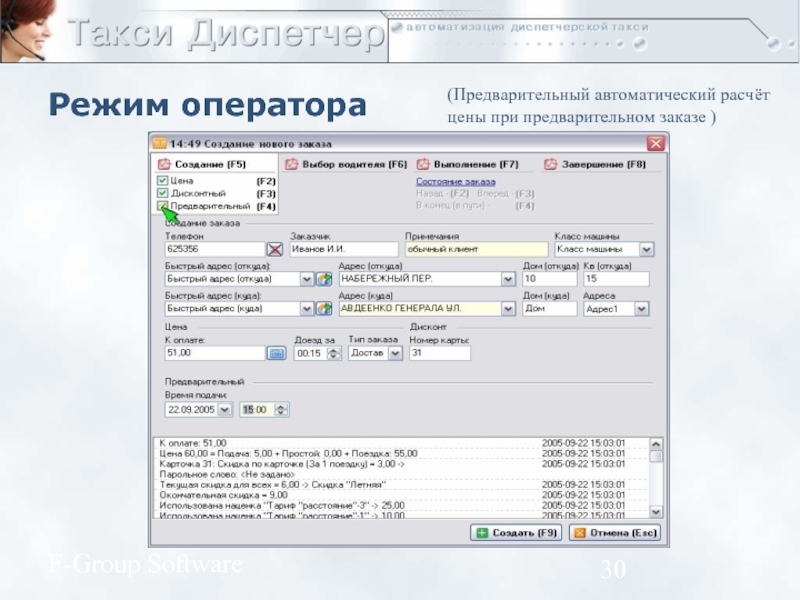The image size is (800, 600).
Task: Close the Создание нового заказа window
Action: pos(656,143)
